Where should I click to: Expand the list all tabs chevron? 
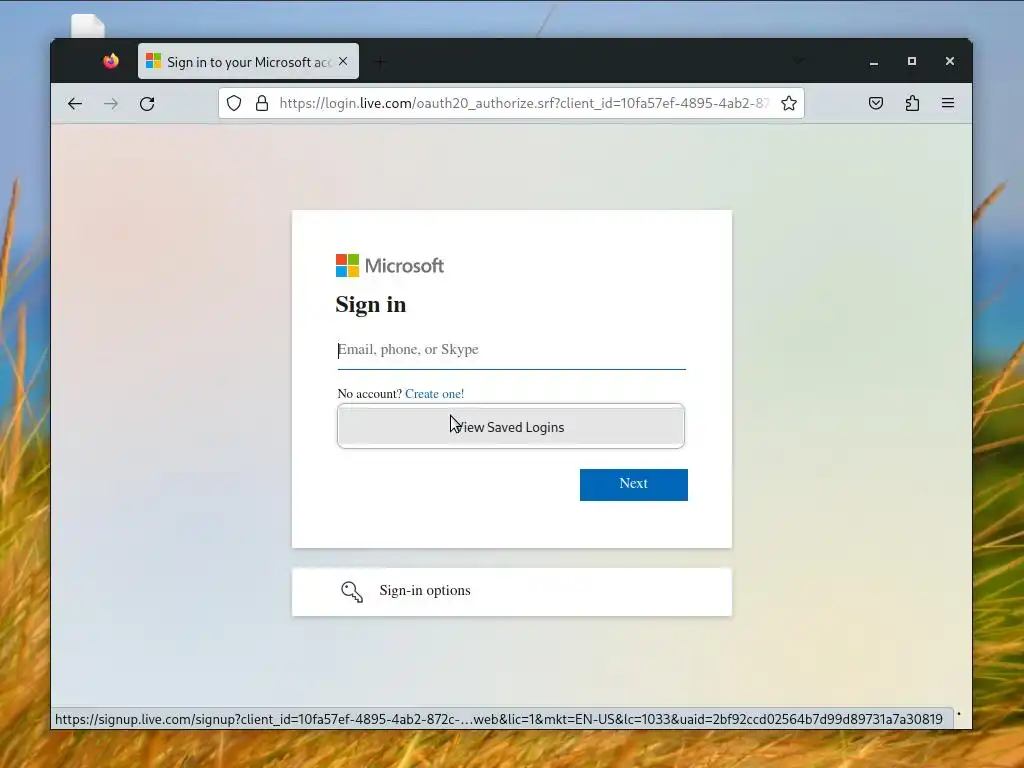798,61
